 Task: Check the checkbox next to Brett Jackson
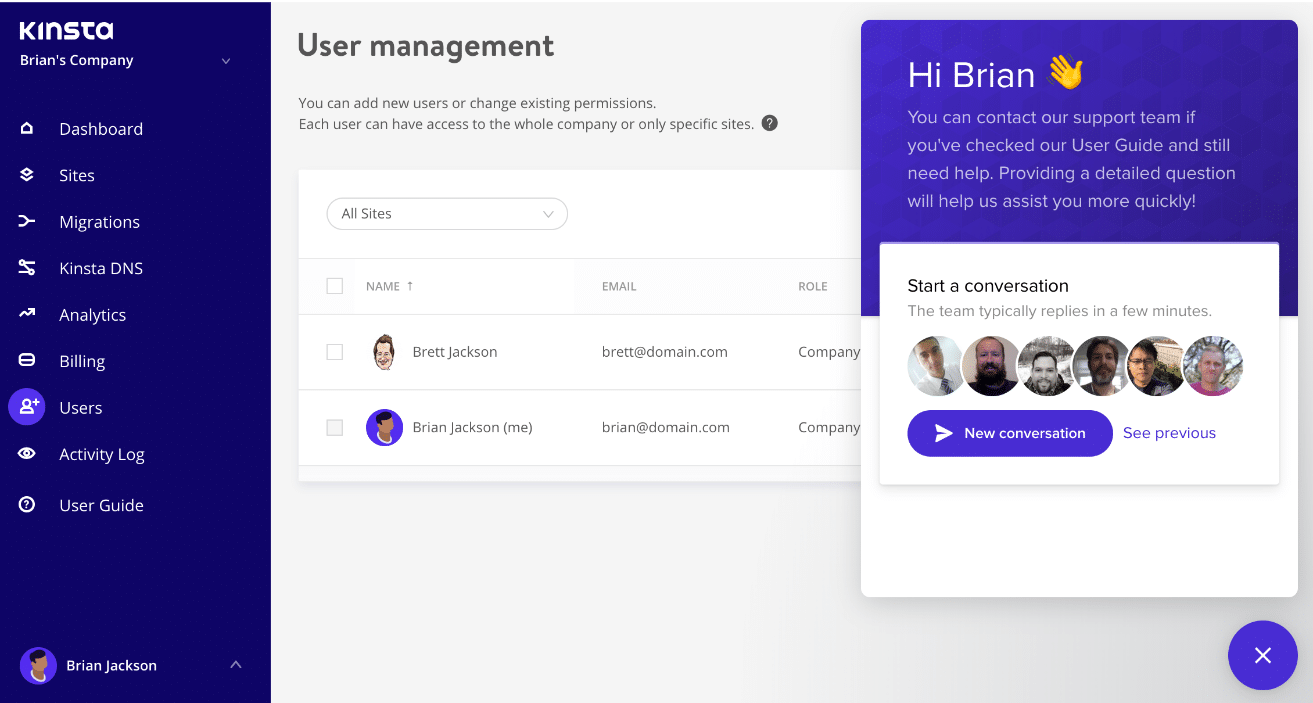[335, 352]
